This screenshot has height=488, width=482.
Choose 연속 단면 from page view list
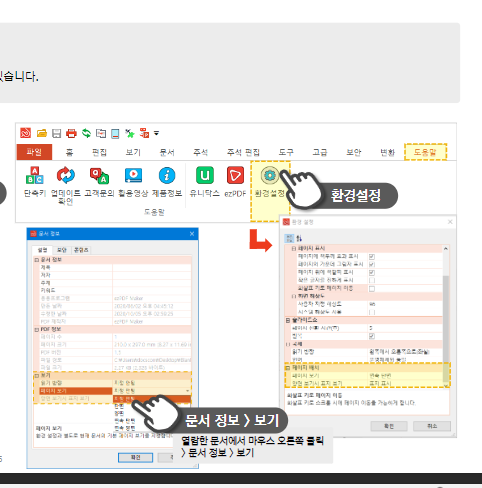pyautogui.click(x=125, y=421)
